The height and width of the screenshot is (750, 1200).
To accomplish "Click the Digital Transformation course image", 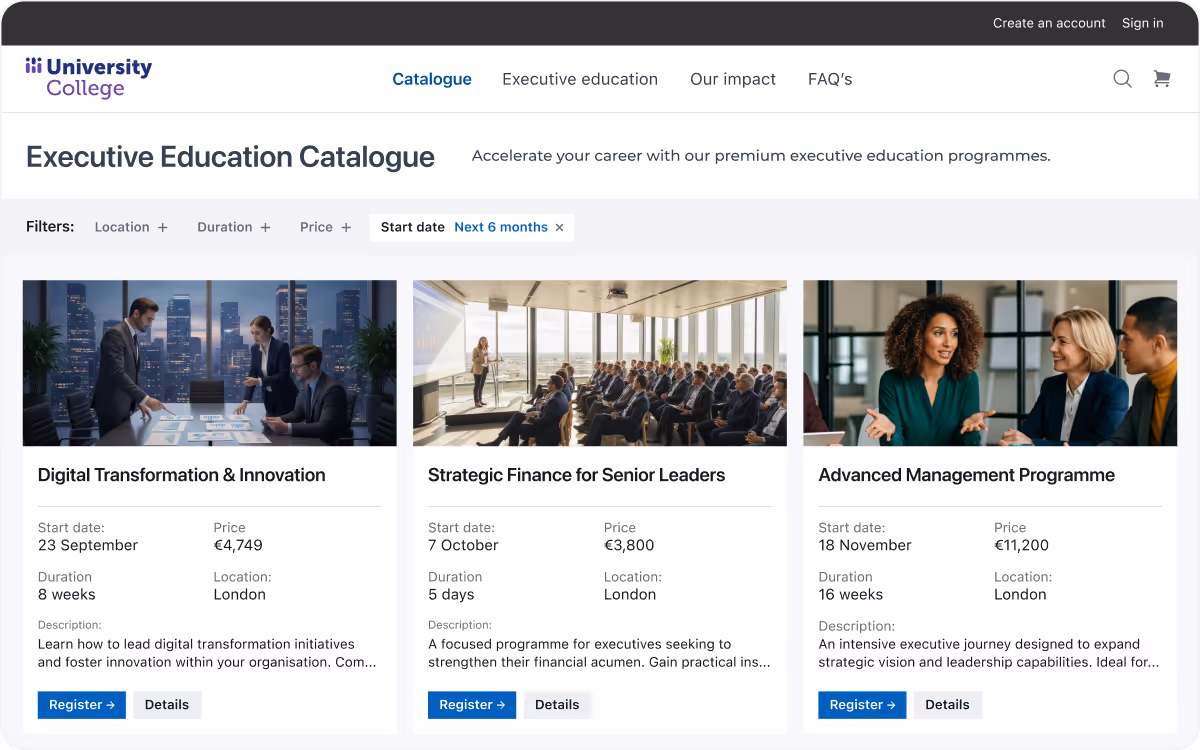I will pyautogui.click(x=209, y=362).
